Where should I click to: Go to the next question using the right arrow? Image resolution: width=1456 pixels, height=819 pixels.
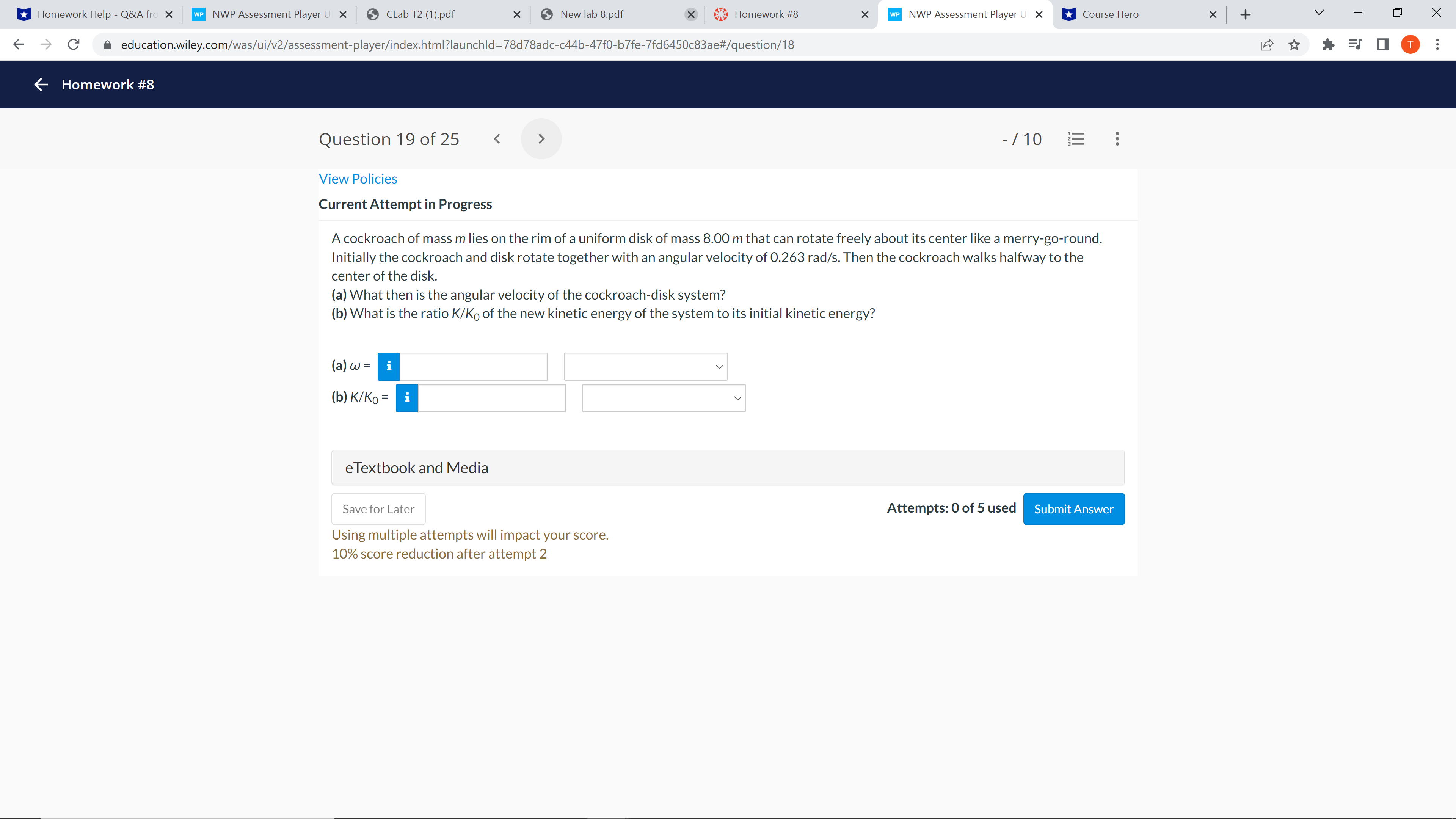pos(540,138)
